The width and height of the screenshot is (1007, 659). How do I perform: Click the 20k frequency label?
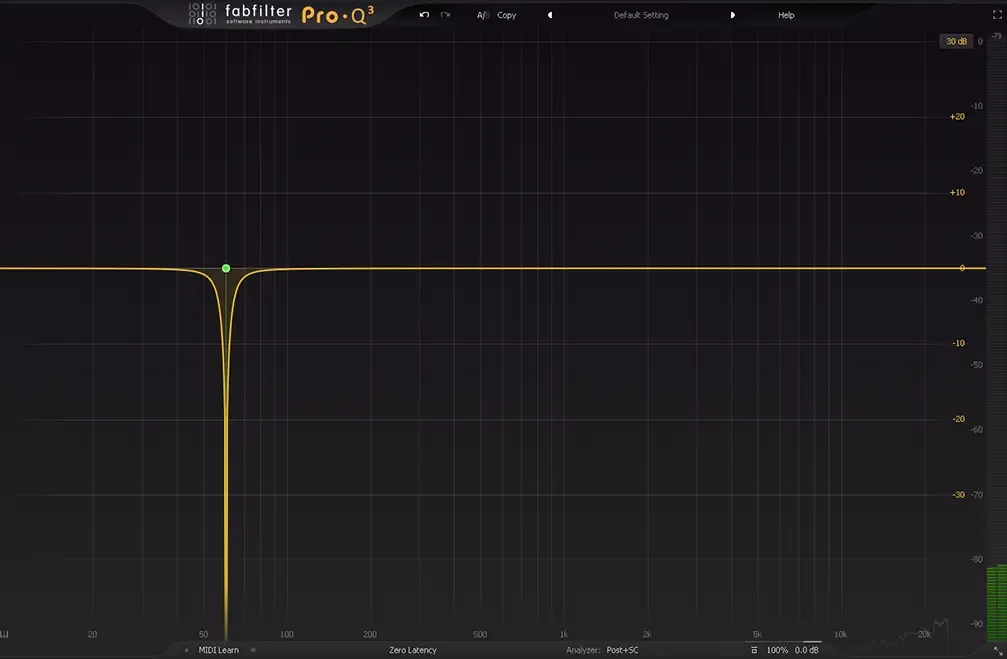[x=924, y=635]
